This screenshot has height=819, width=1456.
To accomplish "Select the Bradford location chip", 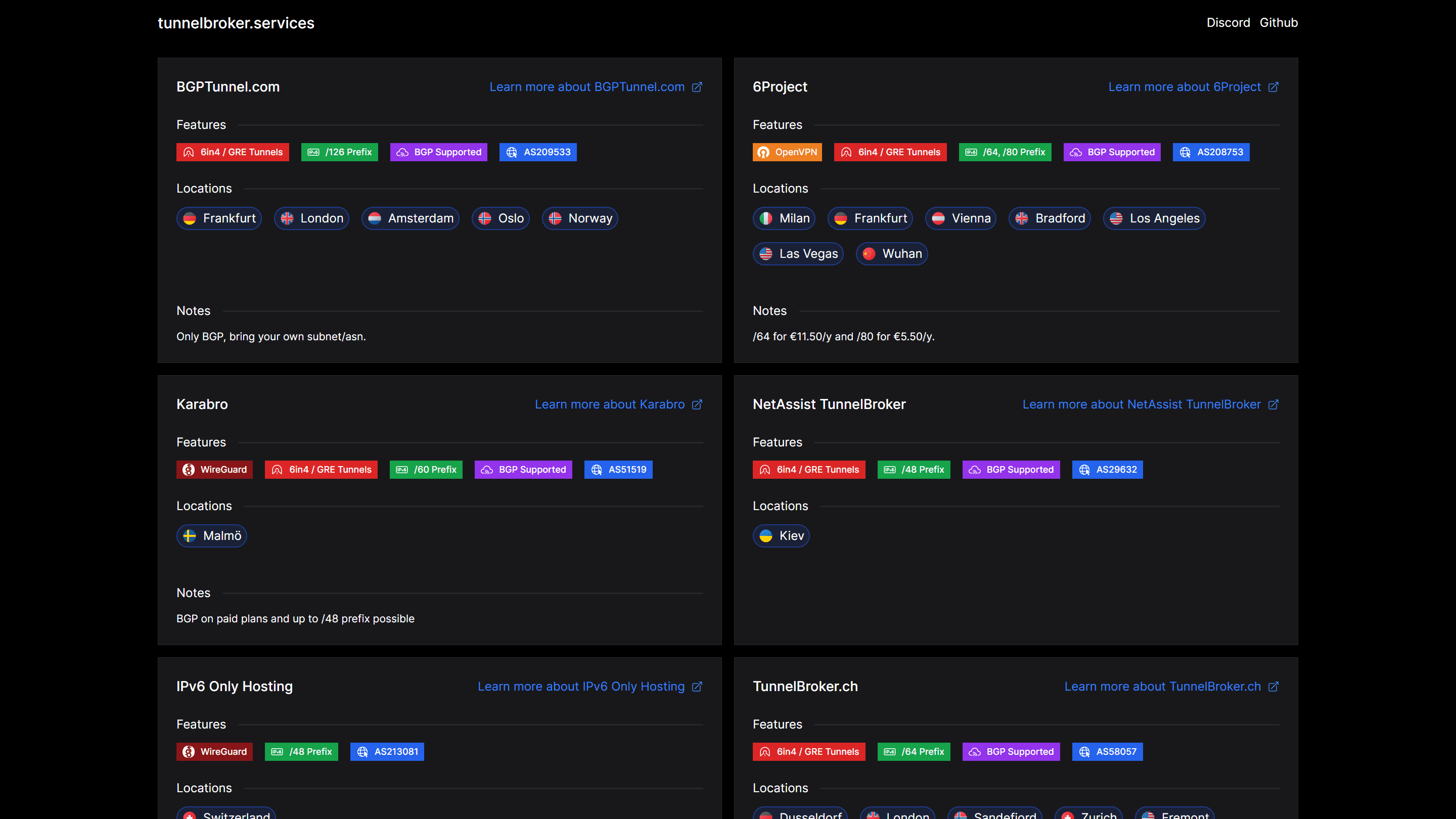I will click(x=1050, y=219).
